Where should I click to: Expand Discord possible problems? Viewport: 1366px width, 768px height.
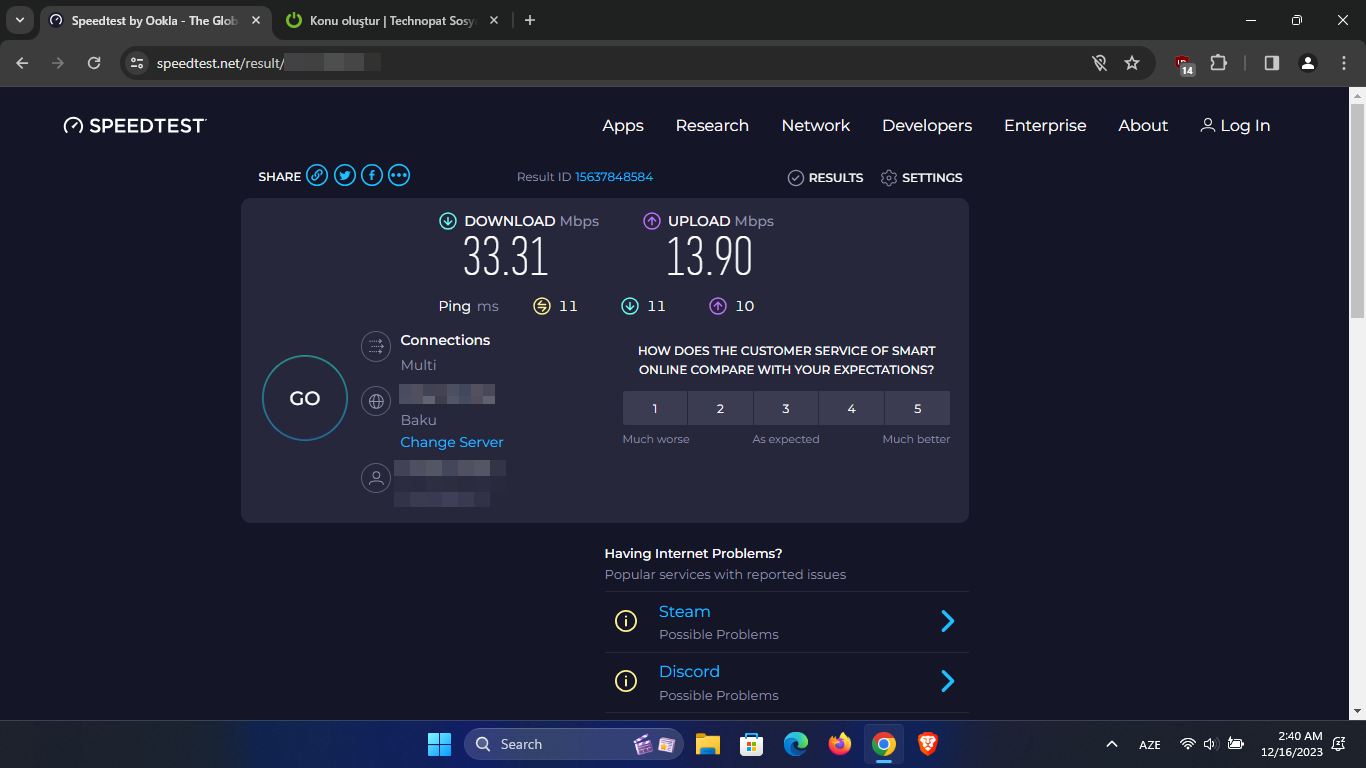pos(947,682)
